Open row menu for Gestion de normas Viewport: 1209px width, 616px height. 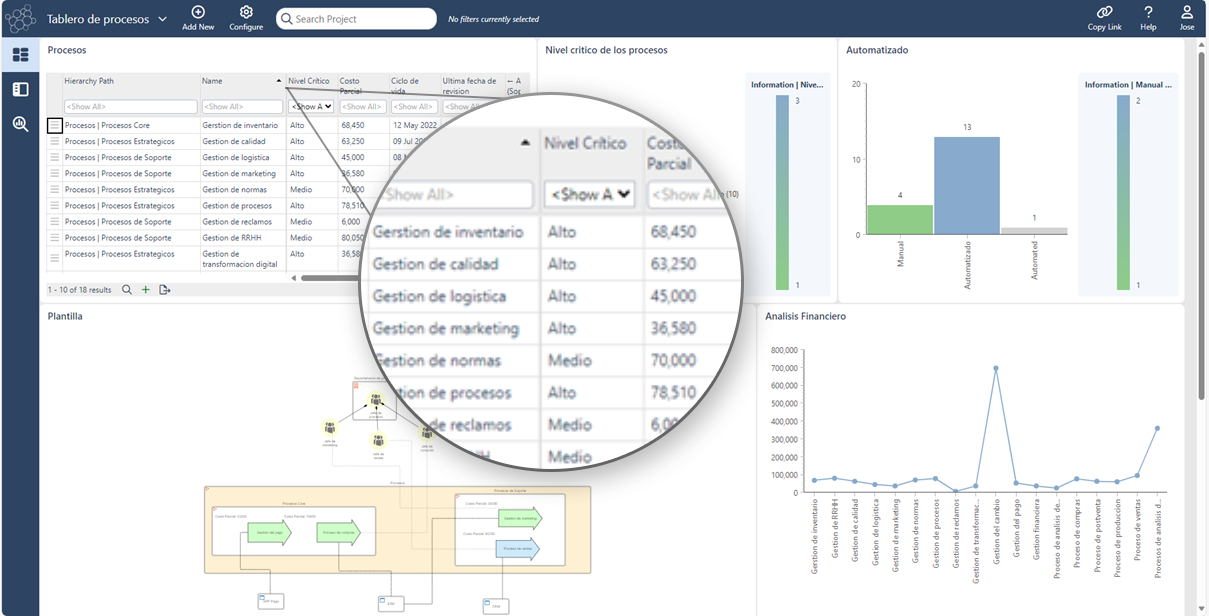tap(55, 190)
